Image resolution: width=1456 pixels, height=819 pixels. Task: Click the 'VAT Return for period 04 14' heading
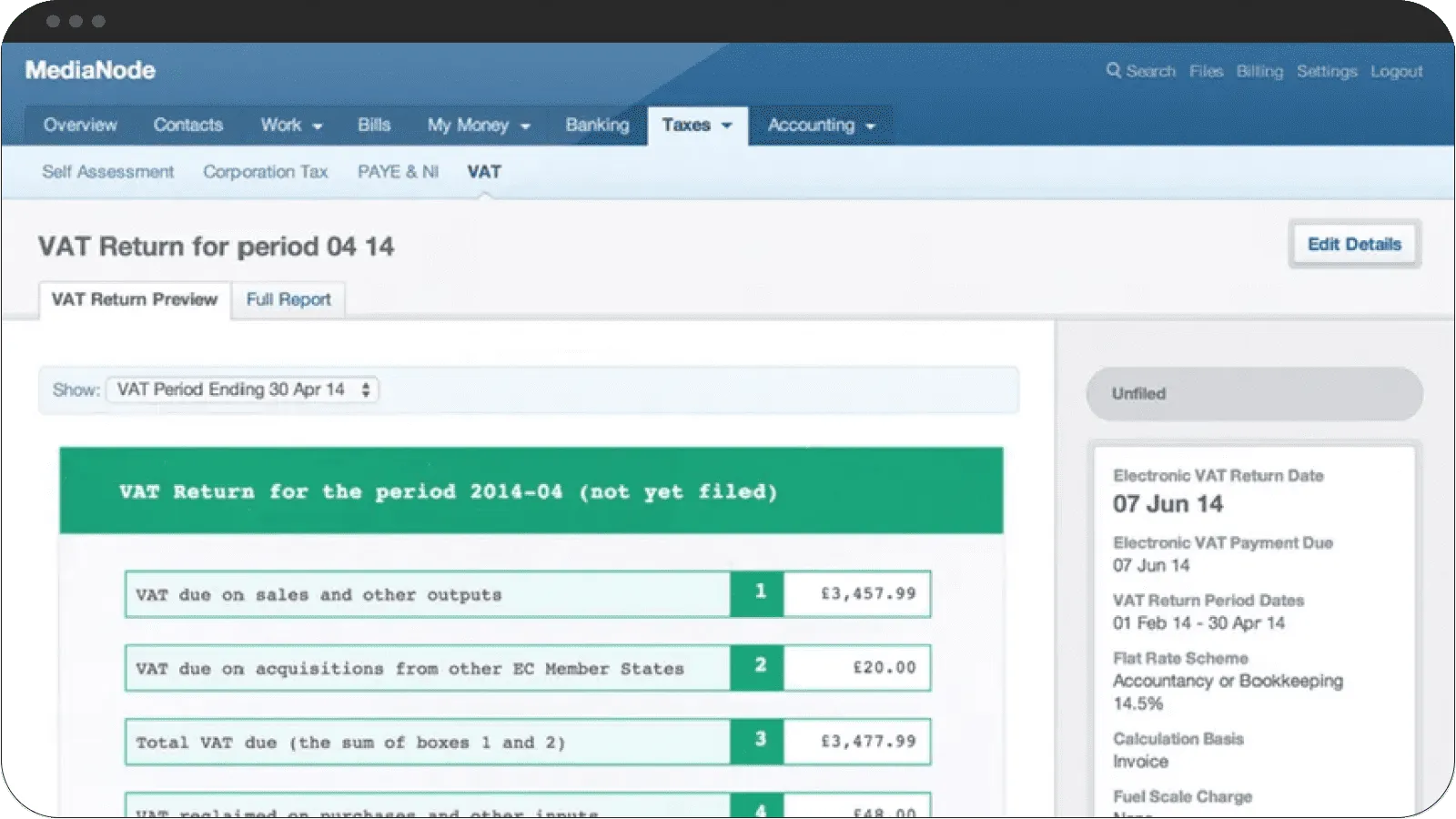point(216,247)
